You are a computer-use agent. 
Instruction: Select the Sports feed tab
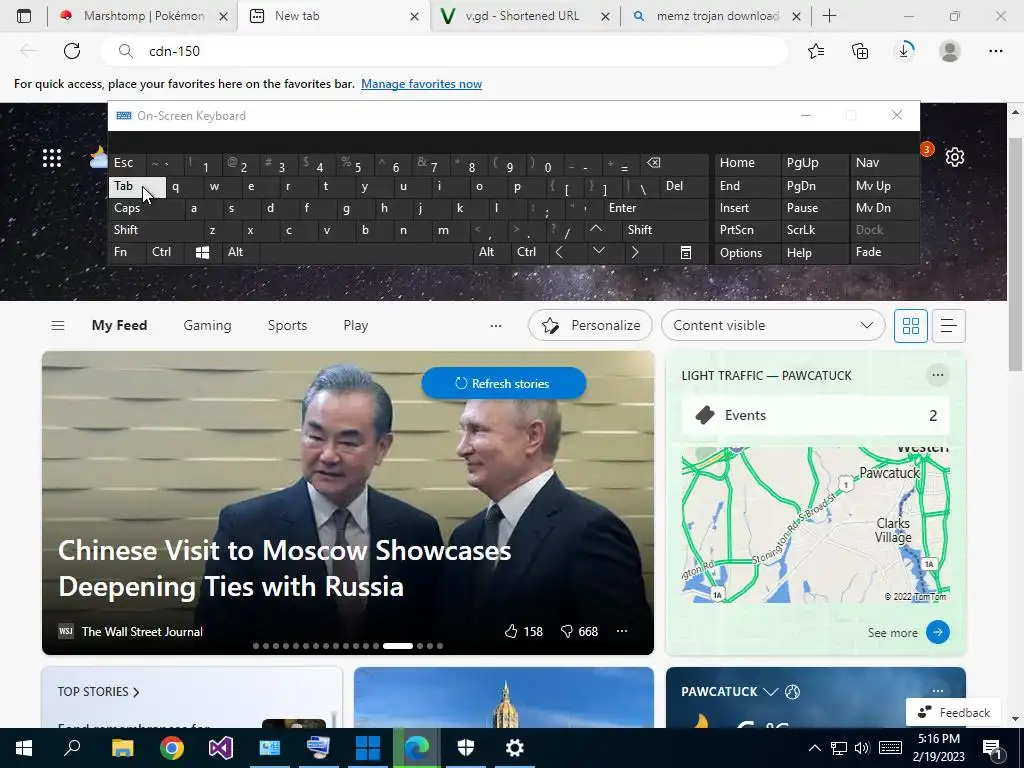click(287, 325)
